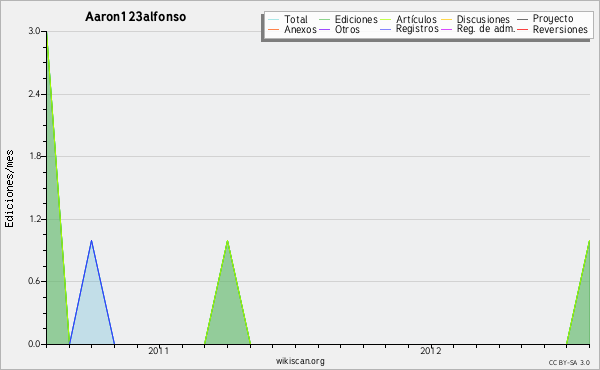This screenshot has width=600, height=370.
Task: Open the wikiscan.org label
Action: click(300, 360)
